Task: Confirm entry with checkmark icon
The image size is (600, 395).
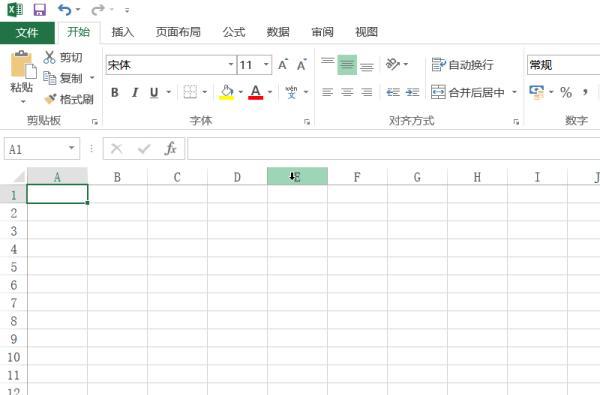Action: click(x=144, y=149)
